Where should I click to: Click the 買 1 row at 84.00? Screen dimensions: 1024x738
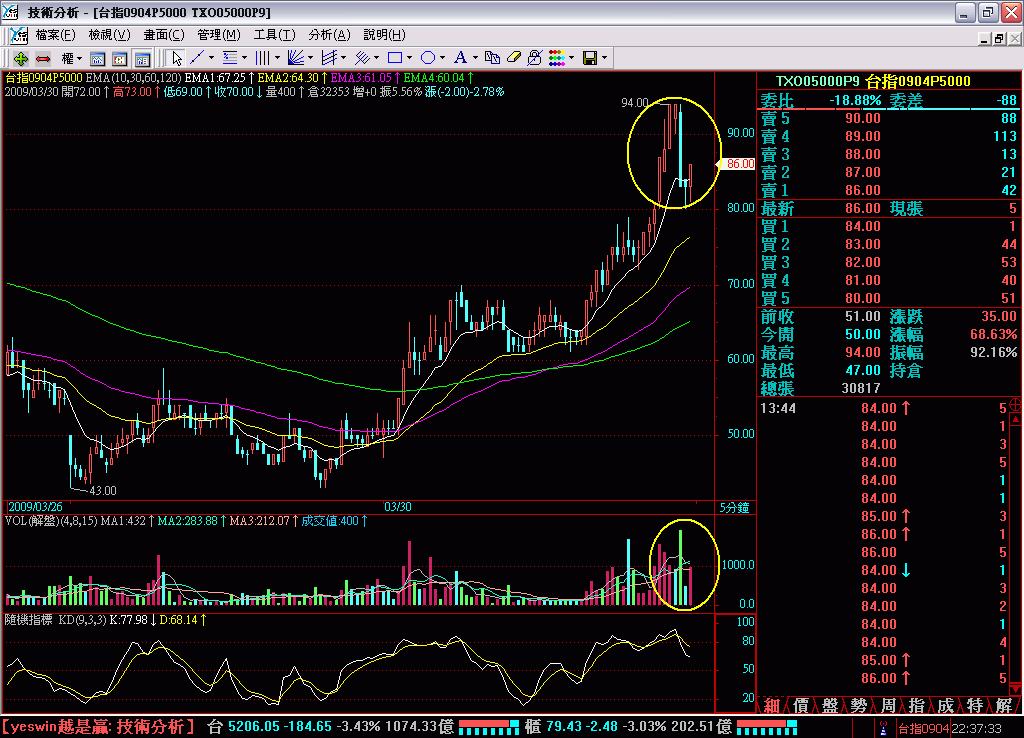(888, 226)
